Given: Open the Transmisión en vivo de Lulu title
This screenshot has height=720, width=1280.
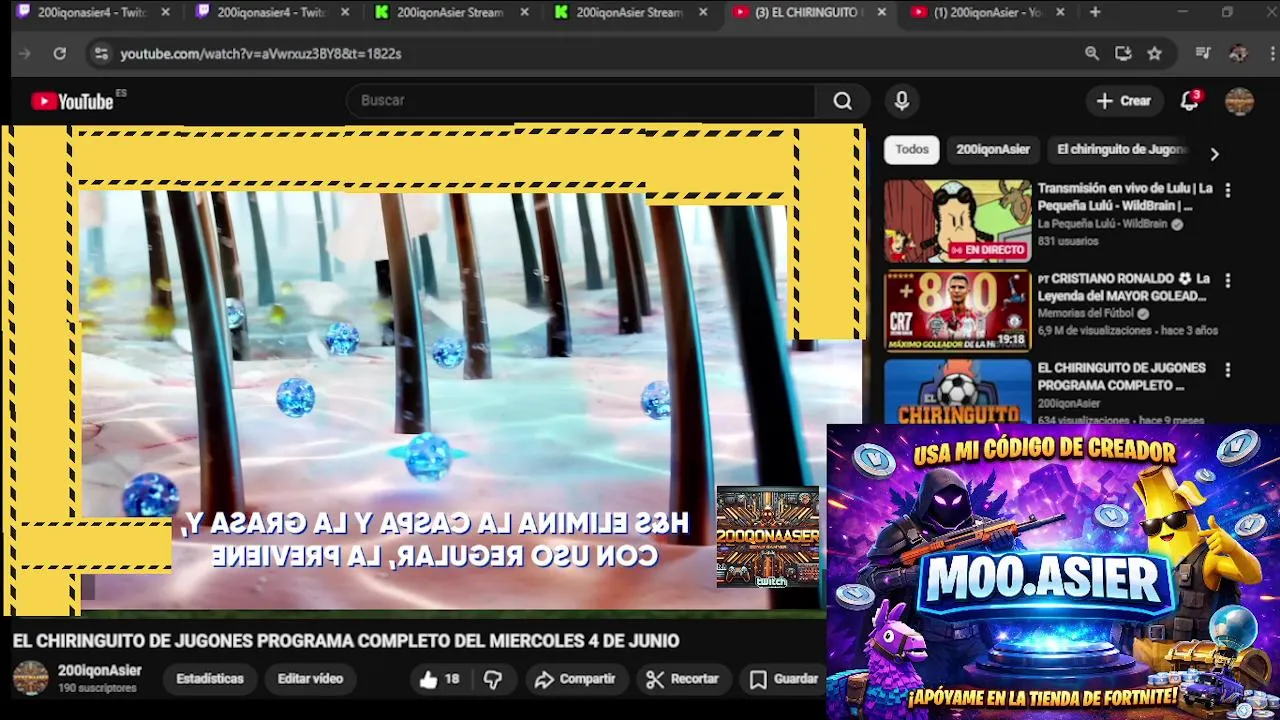Looking at the screenshot, I should [x=1125, y=197].
